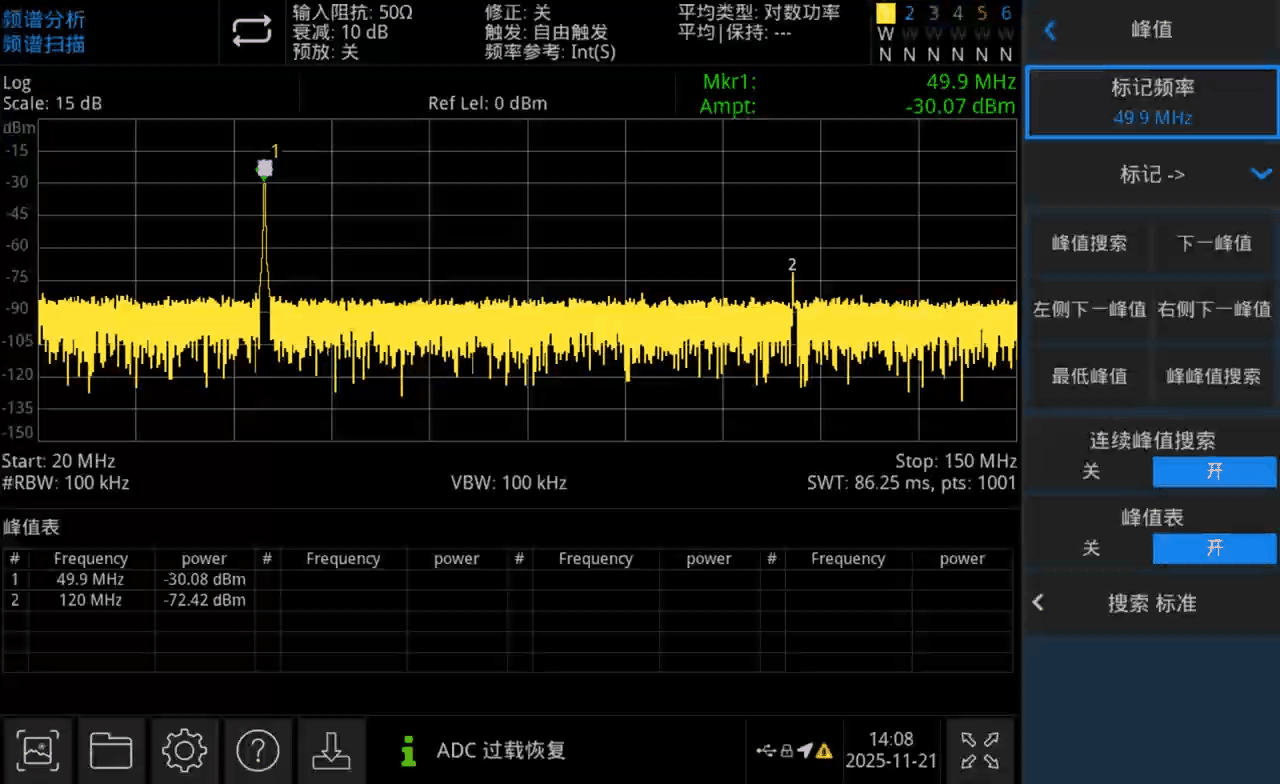The image size is (1280, 784).
Task: Click the save download icon
Action: pos(331,749)
